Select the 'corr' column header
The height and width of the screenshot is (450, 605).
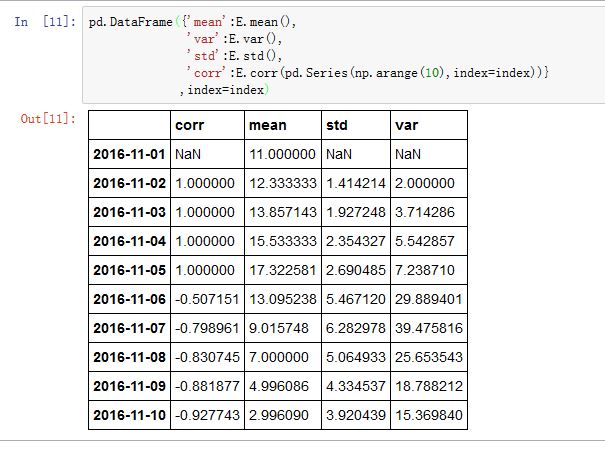point(189,126)
